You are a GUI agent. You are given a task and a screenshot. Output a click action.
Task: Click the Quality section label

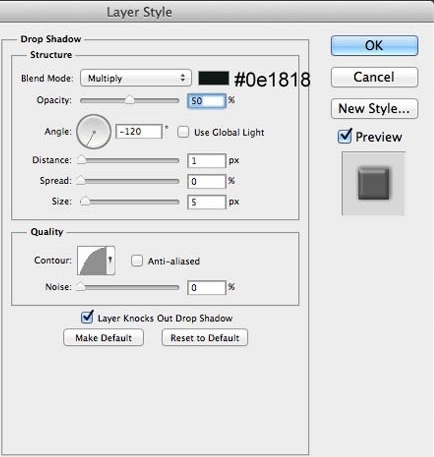47,232
